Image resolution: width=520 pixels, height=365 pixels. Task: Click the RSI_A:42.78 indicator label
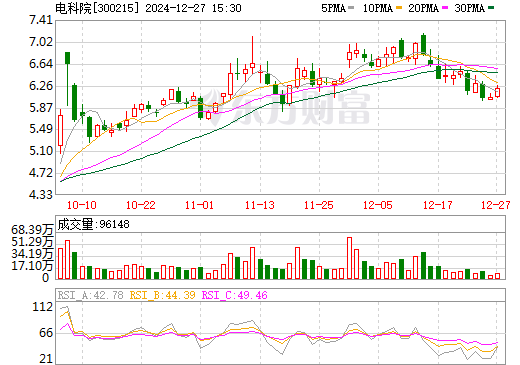point(91,295)
